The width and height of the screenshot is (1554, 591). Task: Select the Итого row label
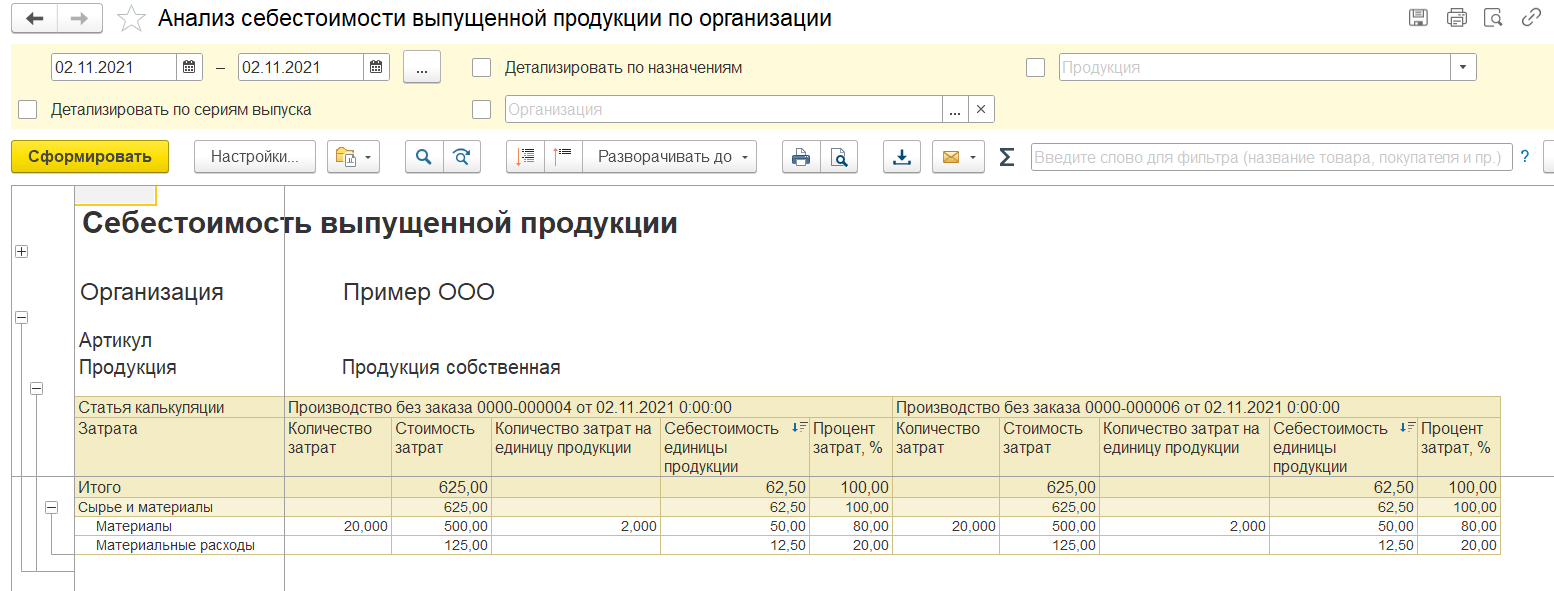click(x=99, y=488)
